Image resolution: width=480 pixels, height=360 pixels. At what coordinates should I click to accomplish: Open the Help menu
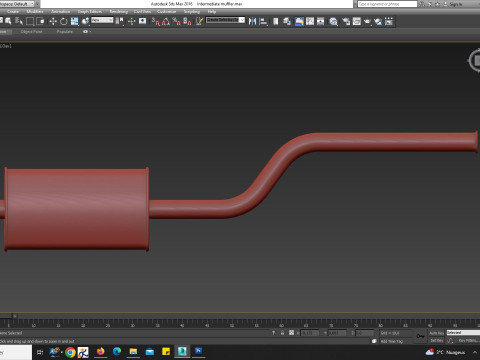212,12
